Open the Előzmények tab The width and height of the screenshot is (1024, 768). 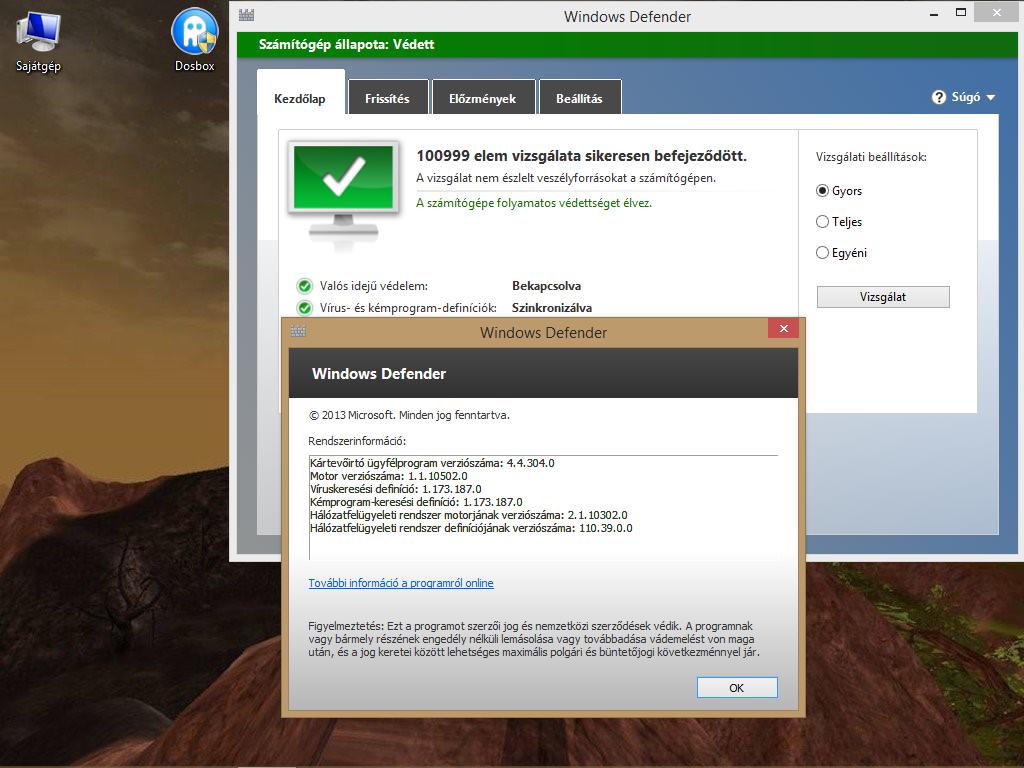click(x=483, y=99)
